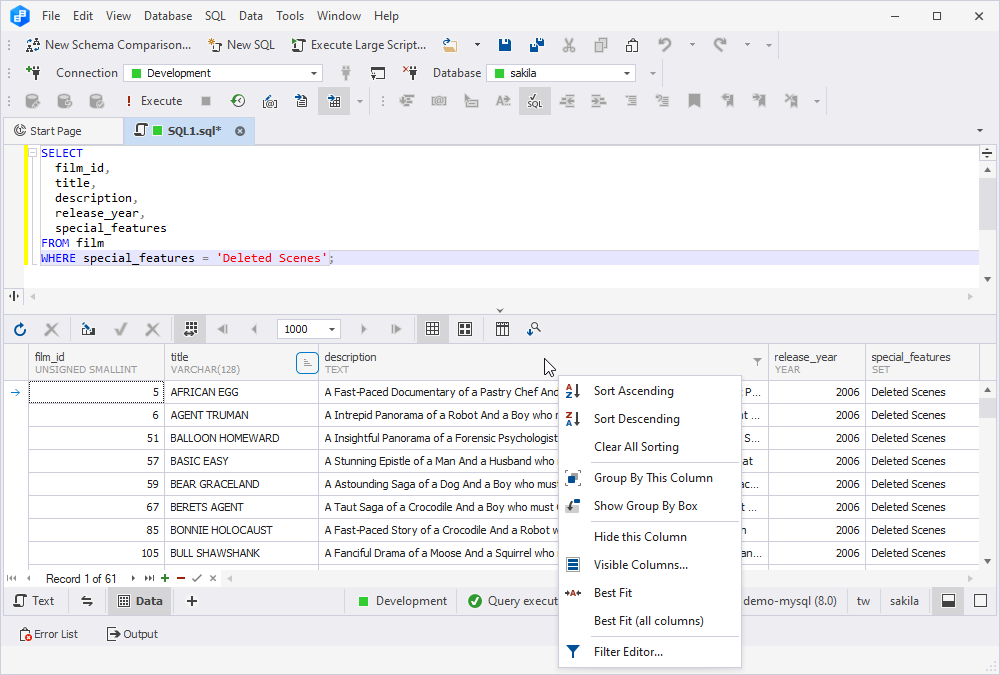Open the document tab list dropdown arrow

[980, 131]
